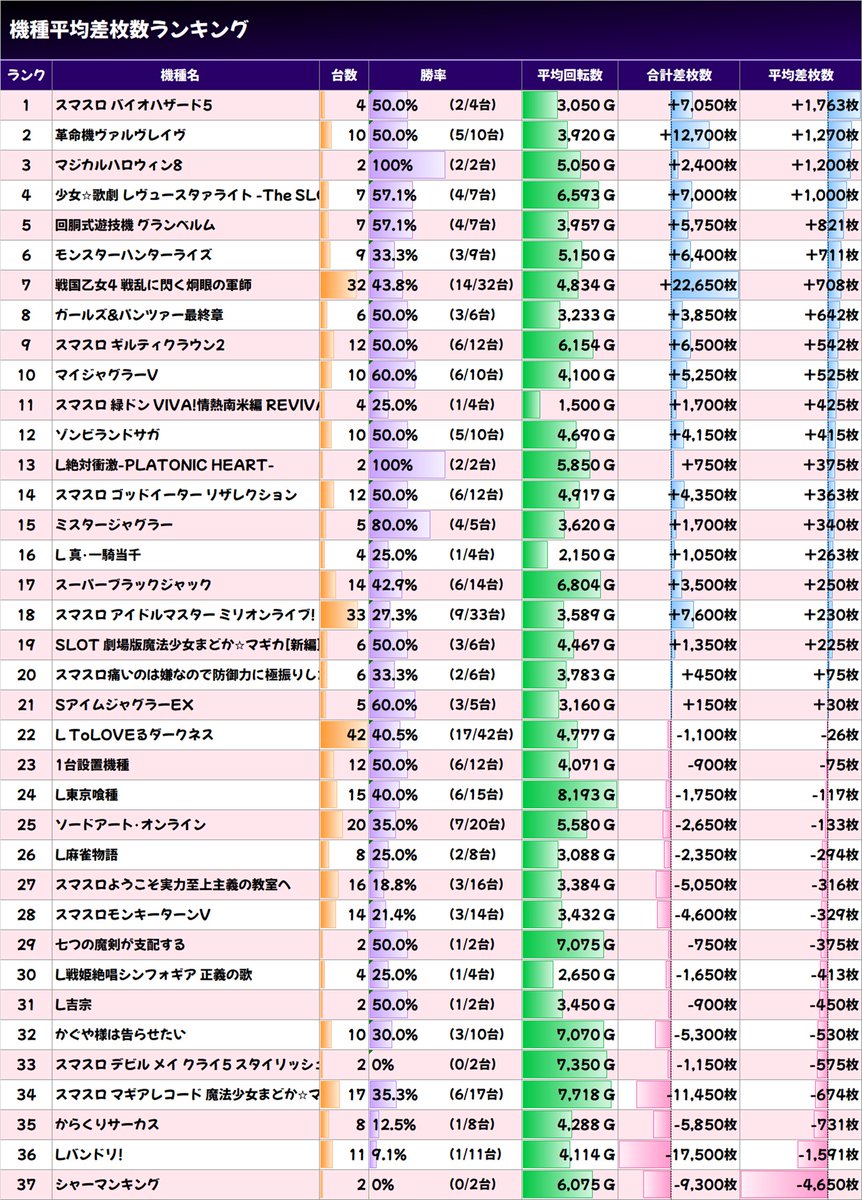This screenshot has width=862, height=1200.
Task: Select machine name L麻雀物語
Action: pyautogui.click(x=88, y=855)
